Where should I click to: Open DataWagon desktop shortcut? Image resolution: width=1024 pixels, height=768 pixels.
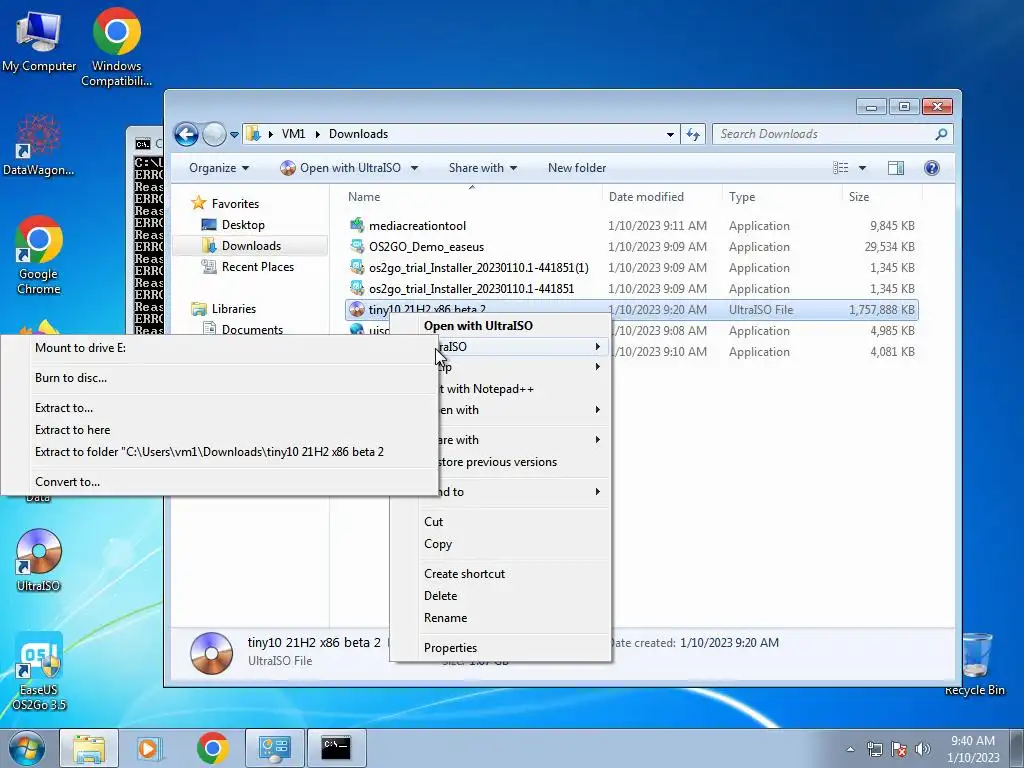coord(38,145)
